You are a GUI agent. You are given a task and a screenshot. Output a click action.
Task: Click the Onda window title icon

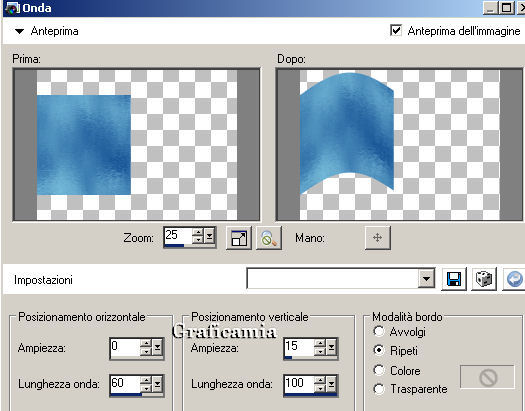pyautogui.click(x=12, y=8)
